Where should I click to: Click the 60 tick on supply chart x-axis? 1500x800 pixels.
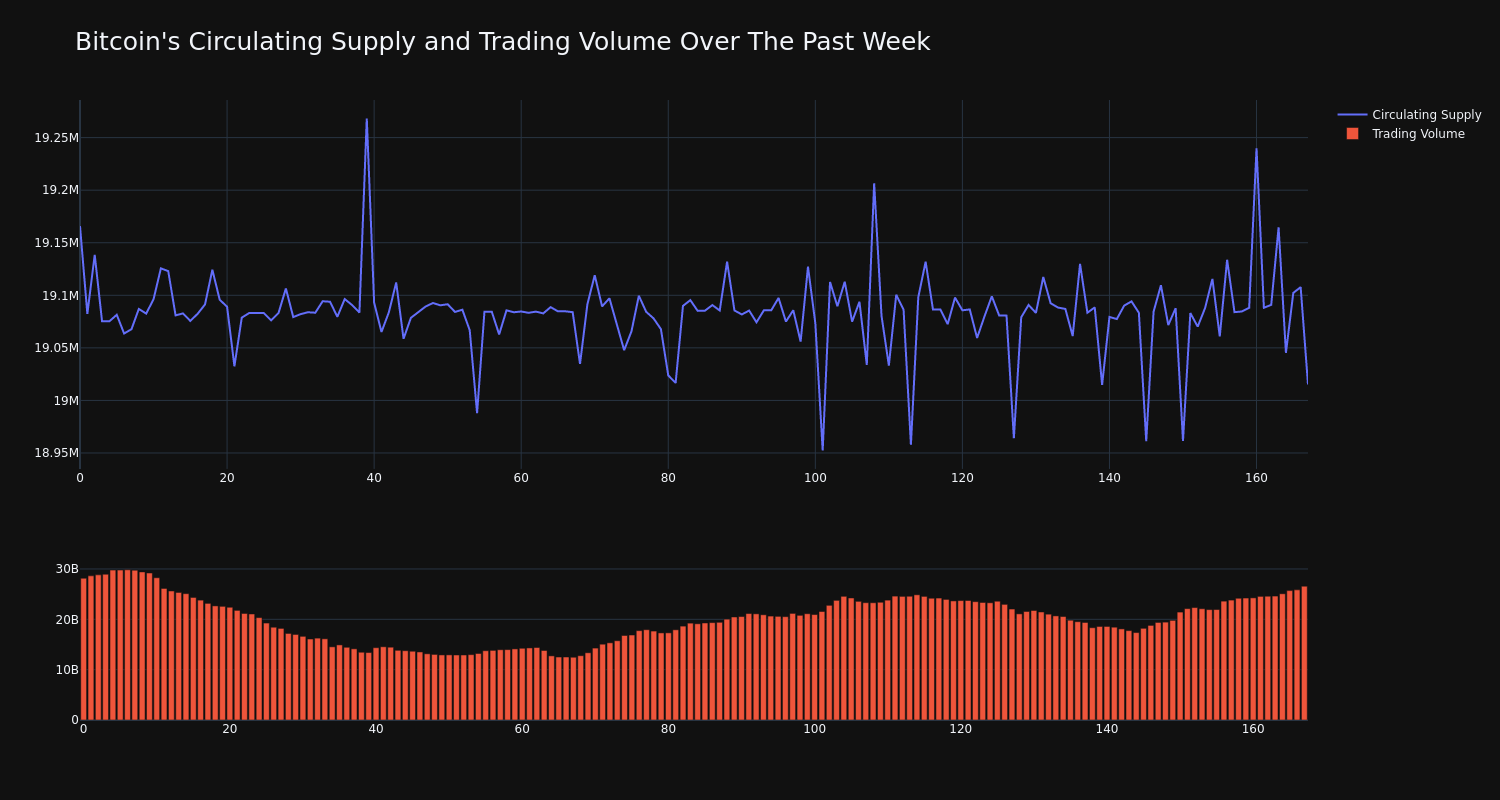click(x=521, y=478)
